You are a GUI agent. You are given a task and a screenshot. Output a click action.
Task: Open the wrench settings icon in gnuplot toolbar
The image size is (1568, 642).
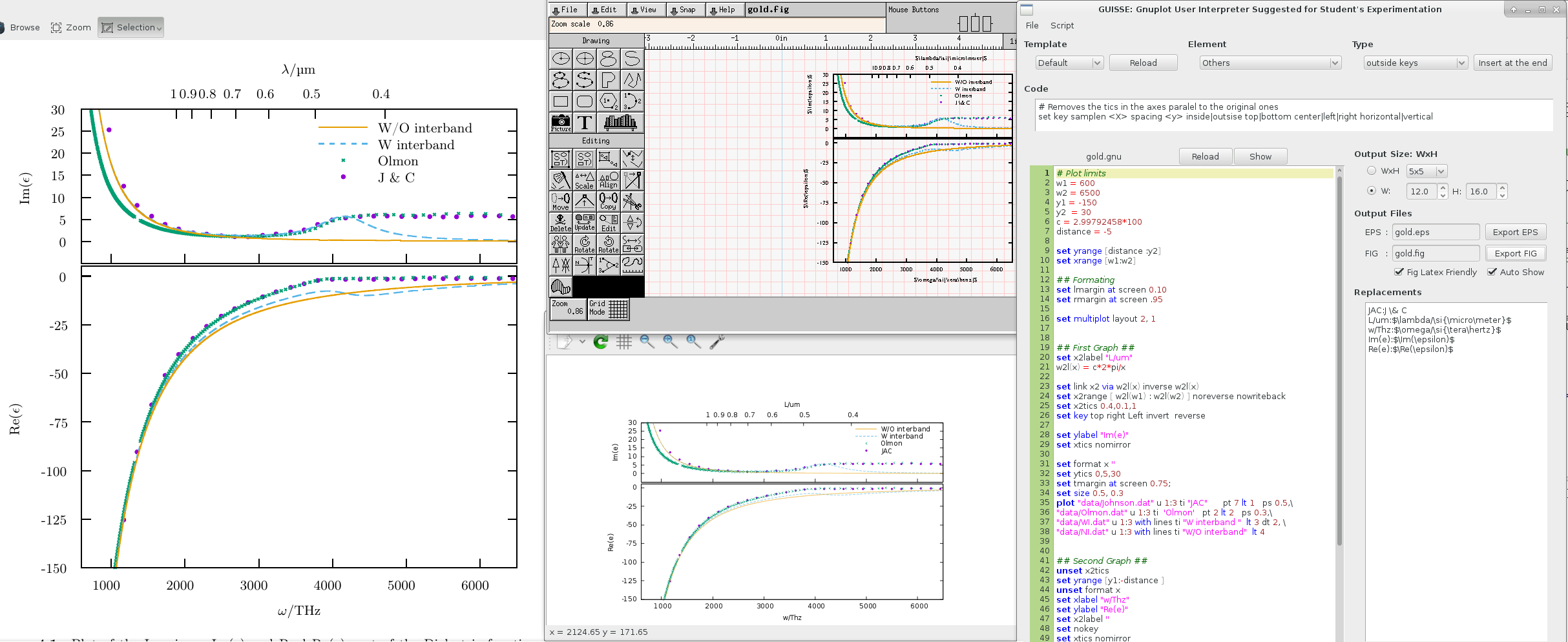[x=716, y=342]
